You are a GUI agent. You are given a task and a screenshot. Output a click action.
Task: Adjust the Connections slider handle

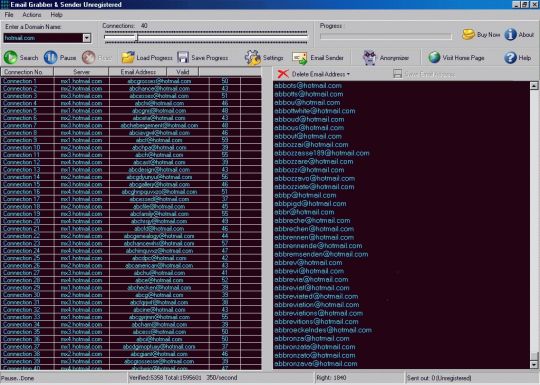coord(136,37)
